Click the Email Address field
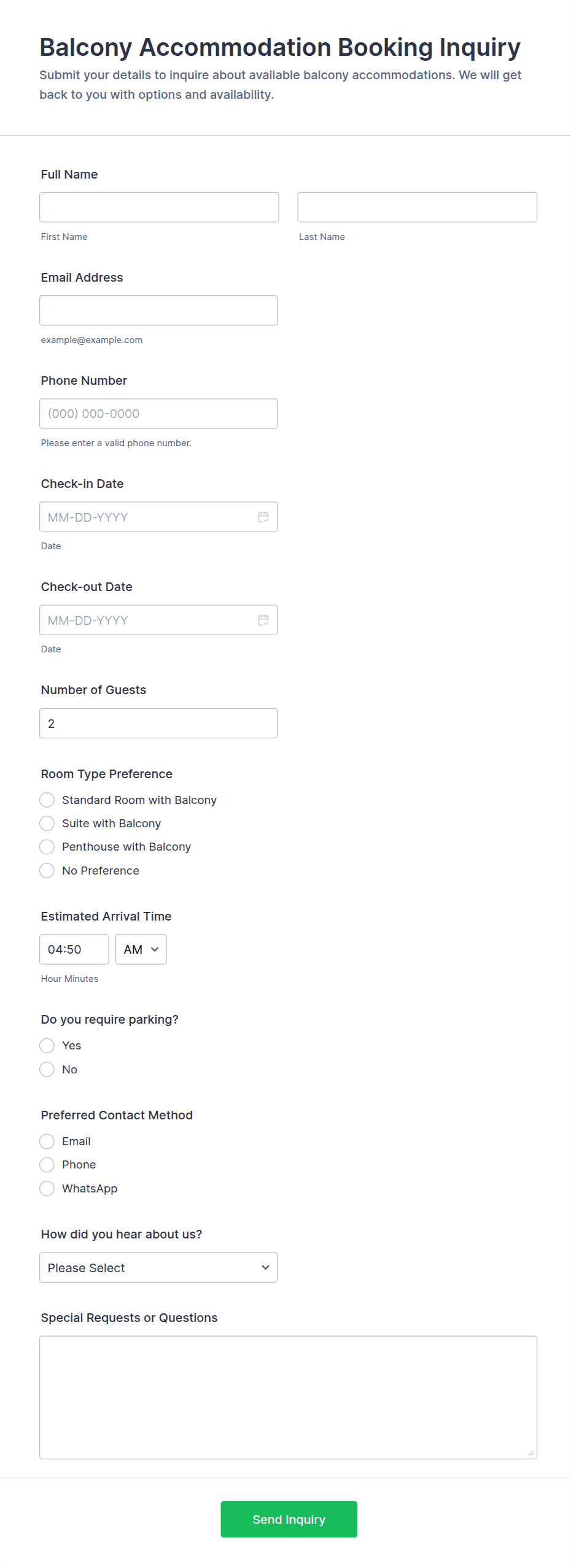The width and height of the screenshot is (571, 1568). (158, 310)
